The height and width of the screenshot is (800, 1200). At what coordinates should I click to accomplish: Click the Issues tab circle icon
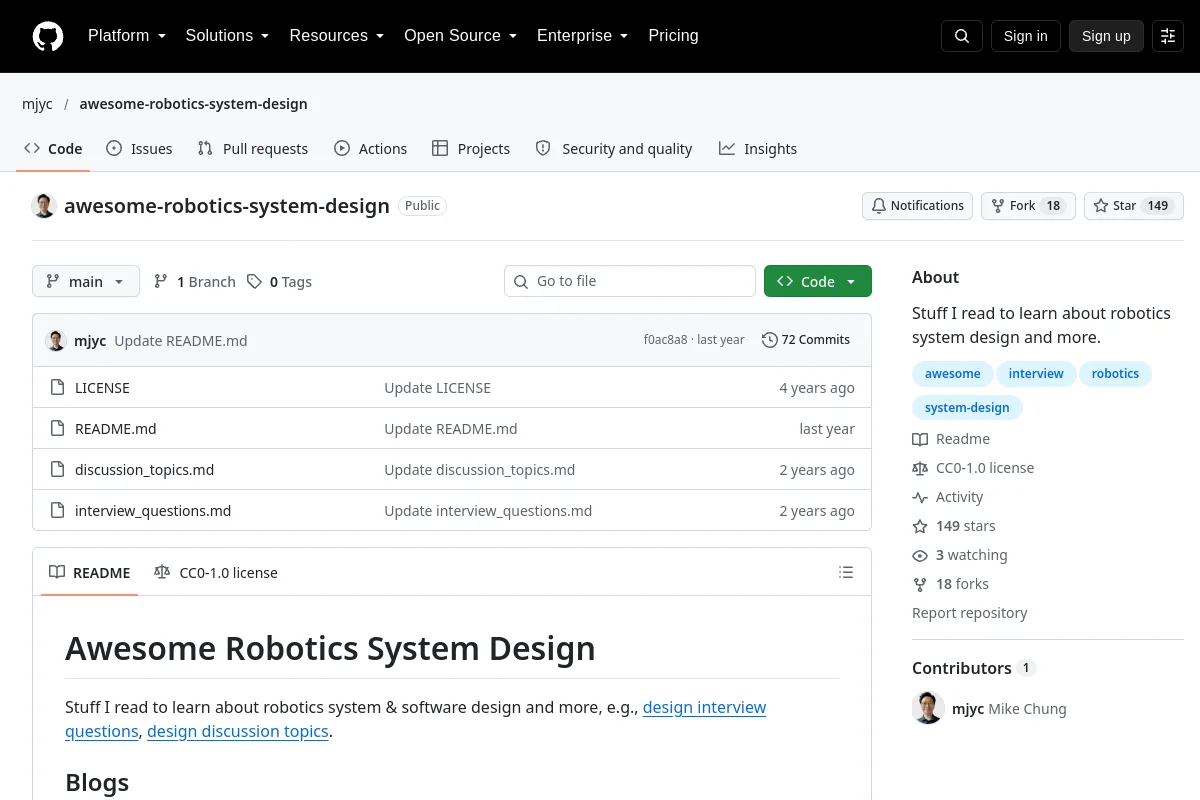[x=114, y=148]
